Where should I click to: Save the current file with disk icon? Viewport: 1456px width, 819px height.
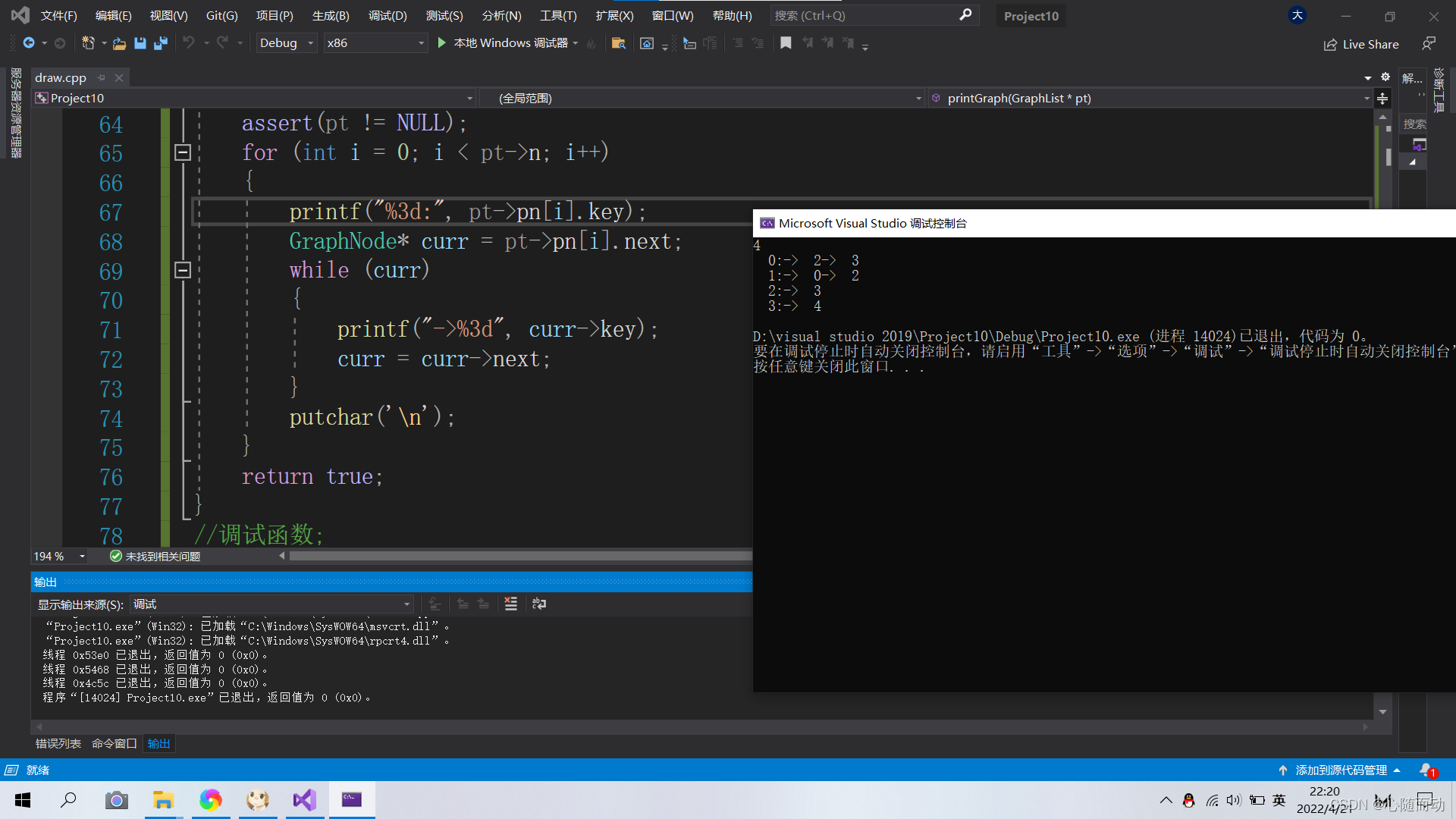point(140,43)
